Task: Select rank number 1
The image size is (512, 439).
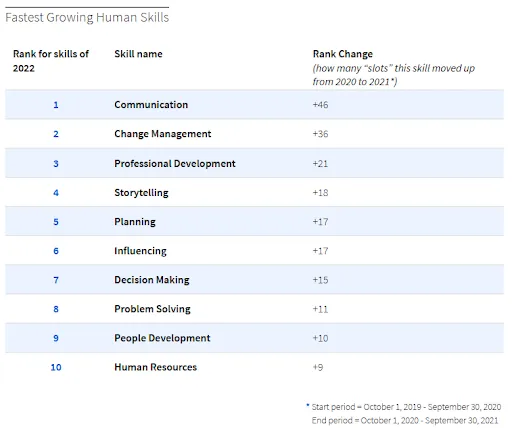Action: (x=56, y=105)
